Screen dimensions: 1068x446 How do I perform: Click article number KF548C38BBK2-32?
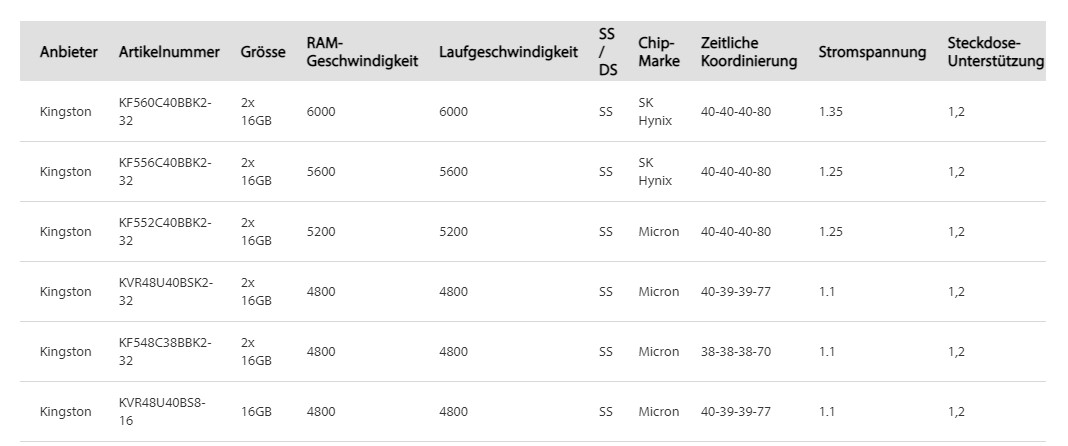click(x=165, y=351)
